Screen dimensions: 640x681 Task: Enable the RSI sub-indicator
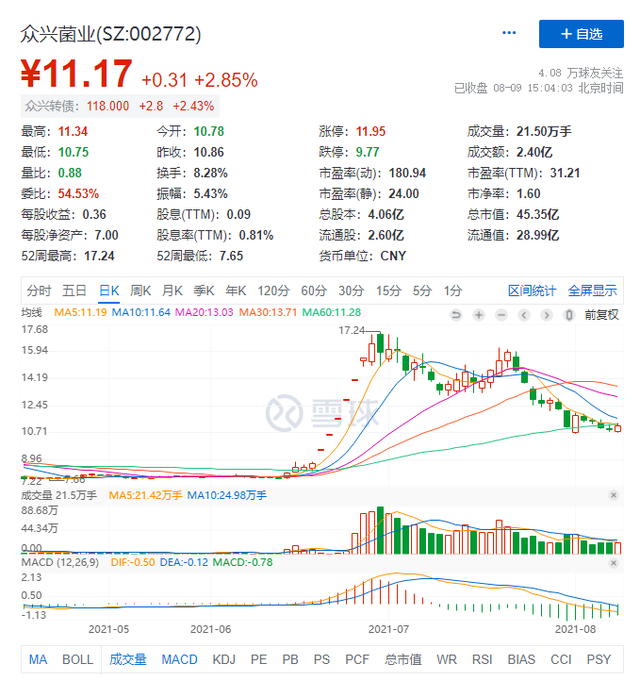[x=482, y=659]
